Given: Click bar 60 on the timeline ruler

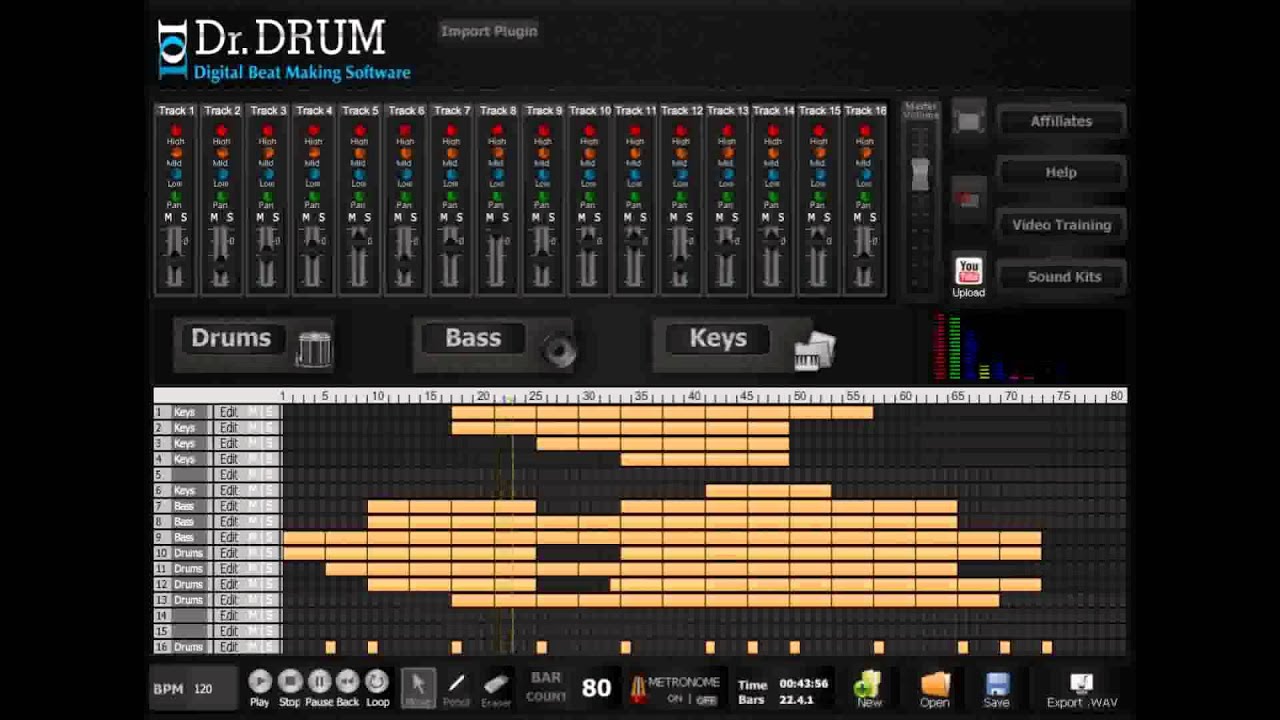Looking at the screenshot, I should [905, 396].
